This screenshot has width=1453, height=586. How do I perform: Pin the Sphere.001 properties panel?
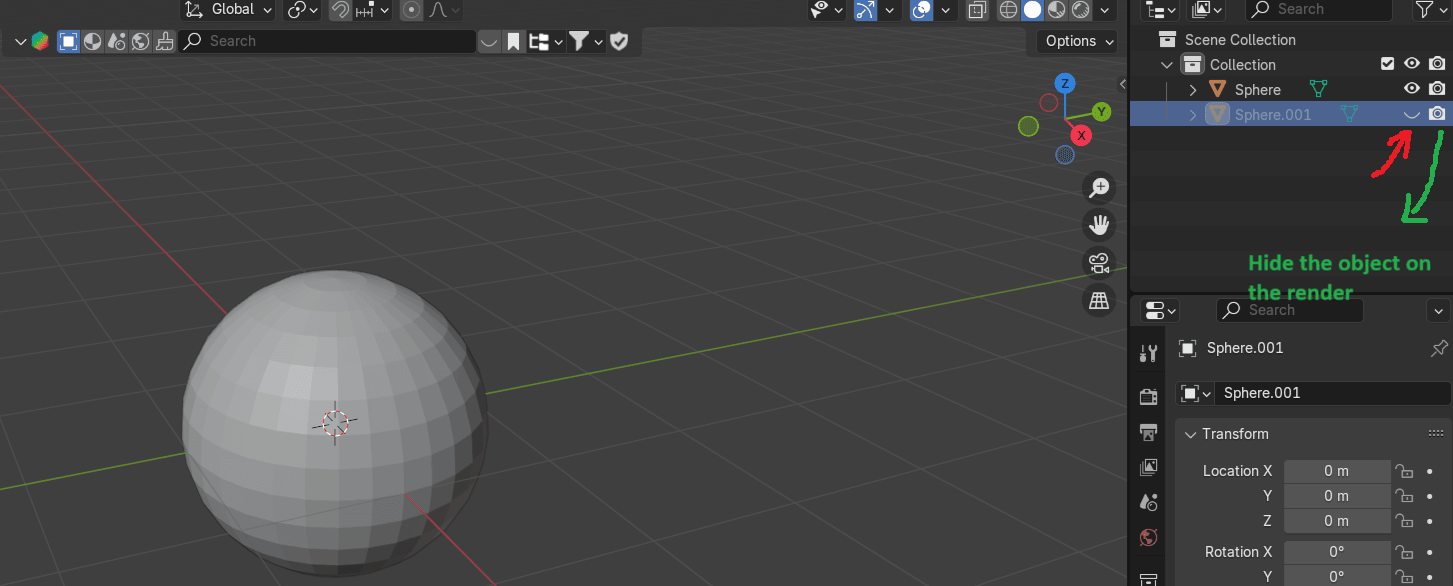click(1439, 348)
